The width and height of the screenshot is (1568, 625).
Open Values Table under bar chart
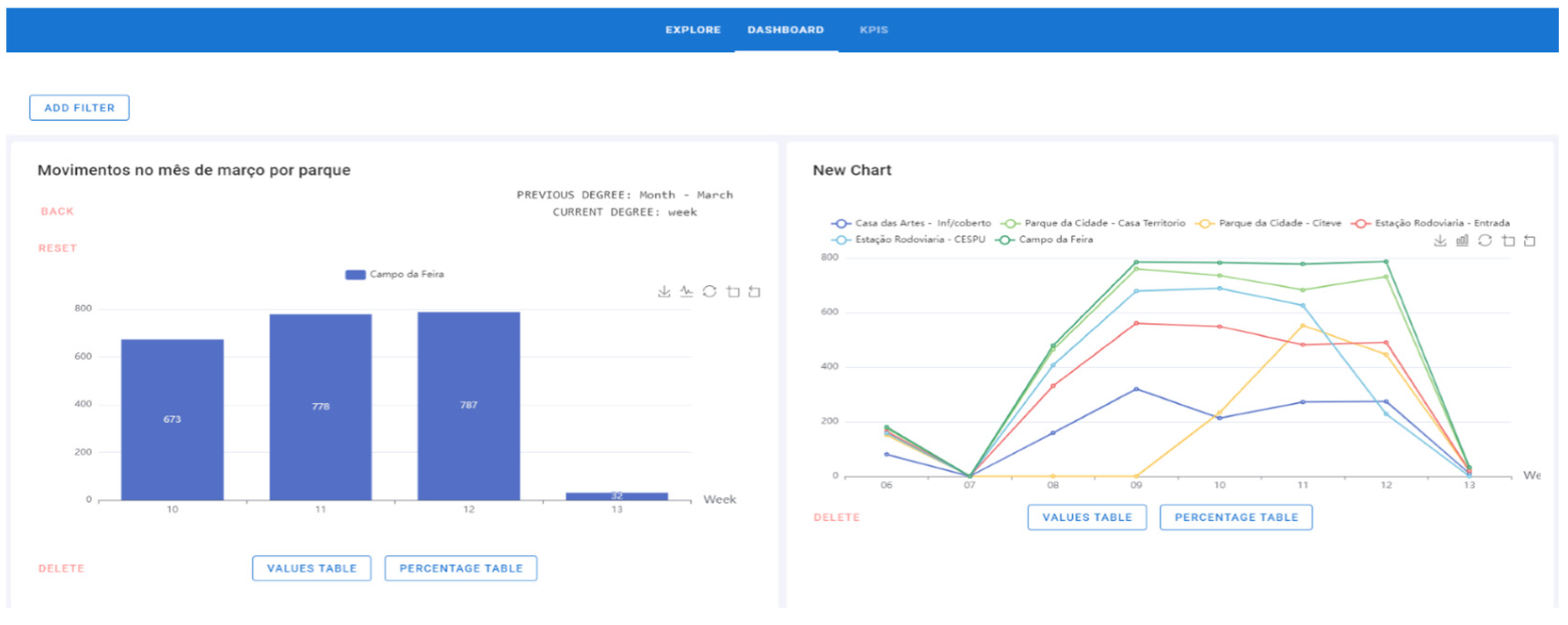pyautogui.click(x=312, y=569)
